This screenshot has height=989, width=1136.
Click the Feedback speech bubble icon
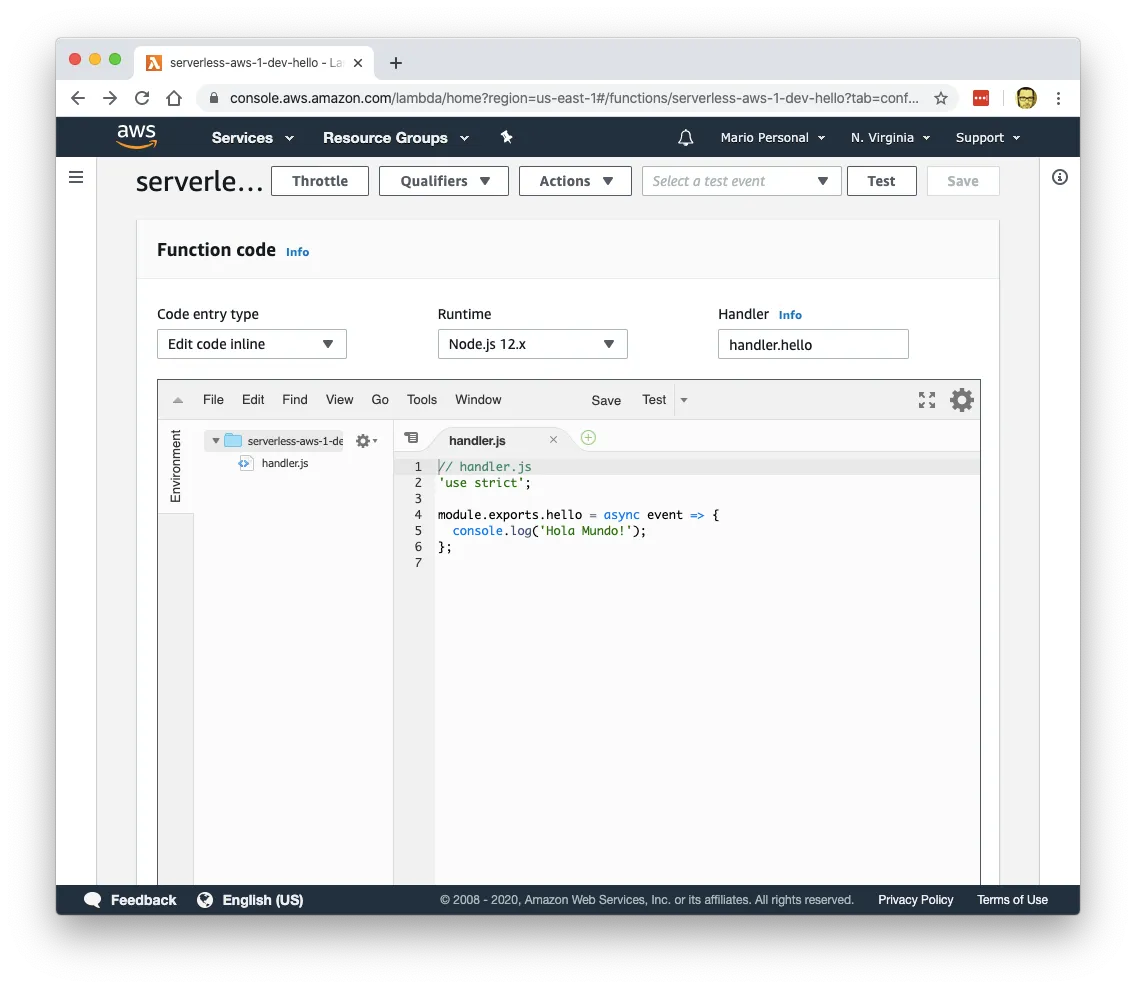pyautogui.click(x=93, y=900)
